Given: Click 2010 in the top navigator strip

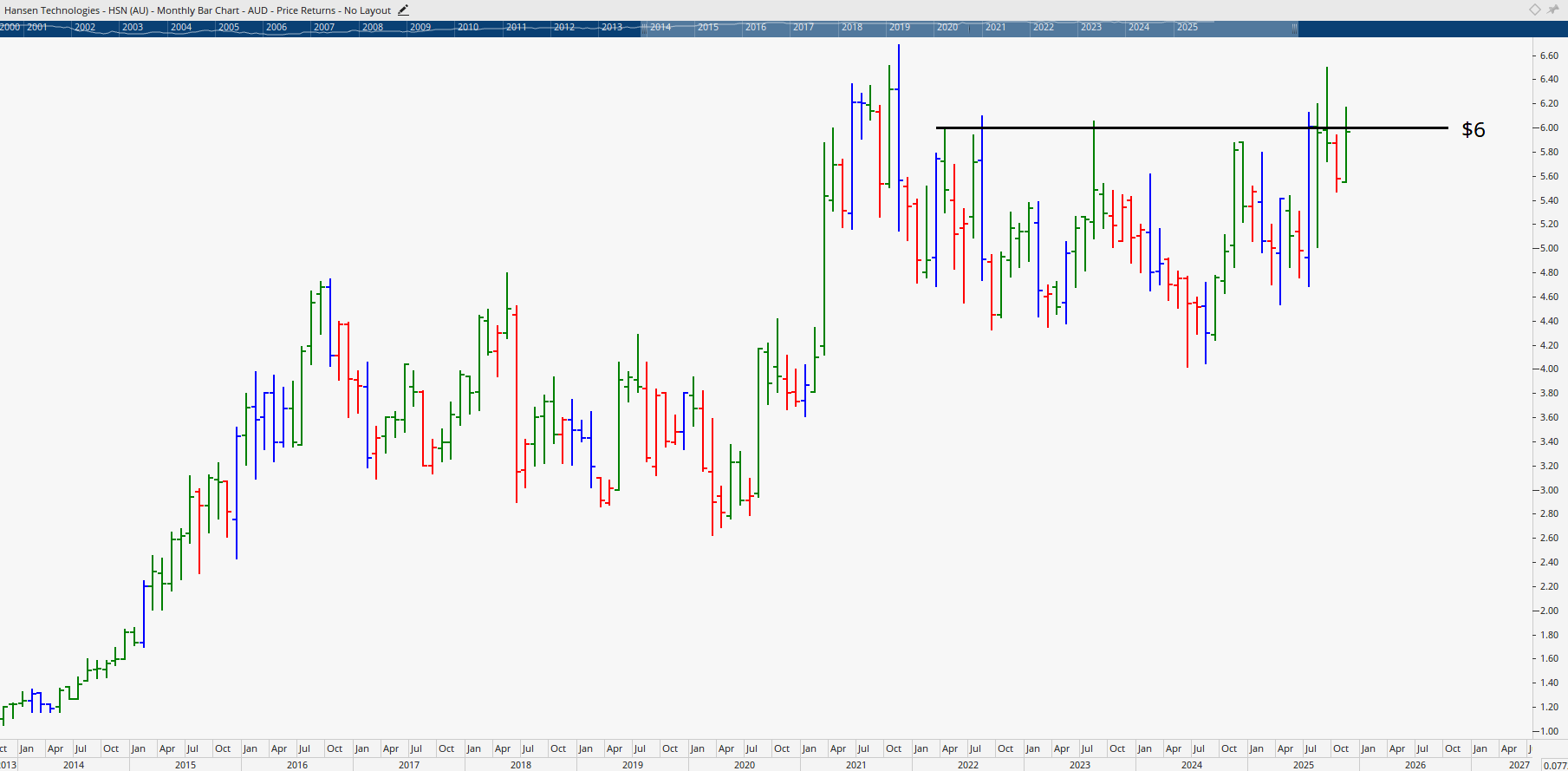Looking at the screenshot, I should 468,27.
